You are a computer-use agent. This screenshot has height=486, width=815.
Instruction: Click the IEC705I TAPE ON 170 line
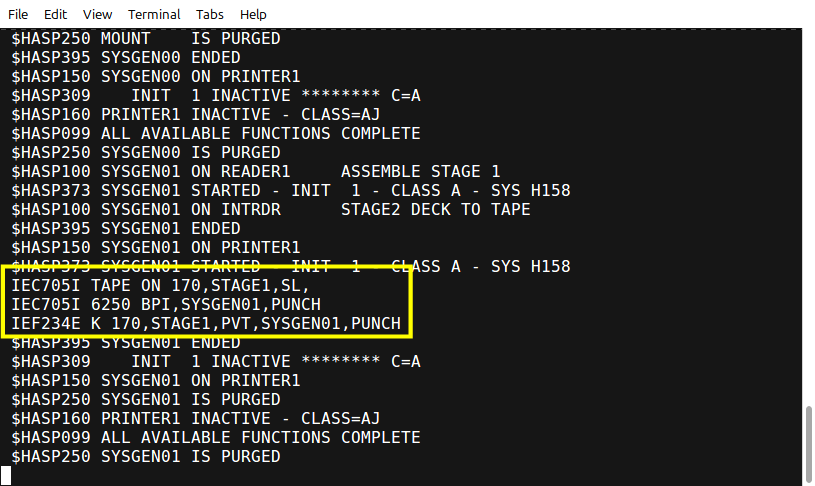160,285
